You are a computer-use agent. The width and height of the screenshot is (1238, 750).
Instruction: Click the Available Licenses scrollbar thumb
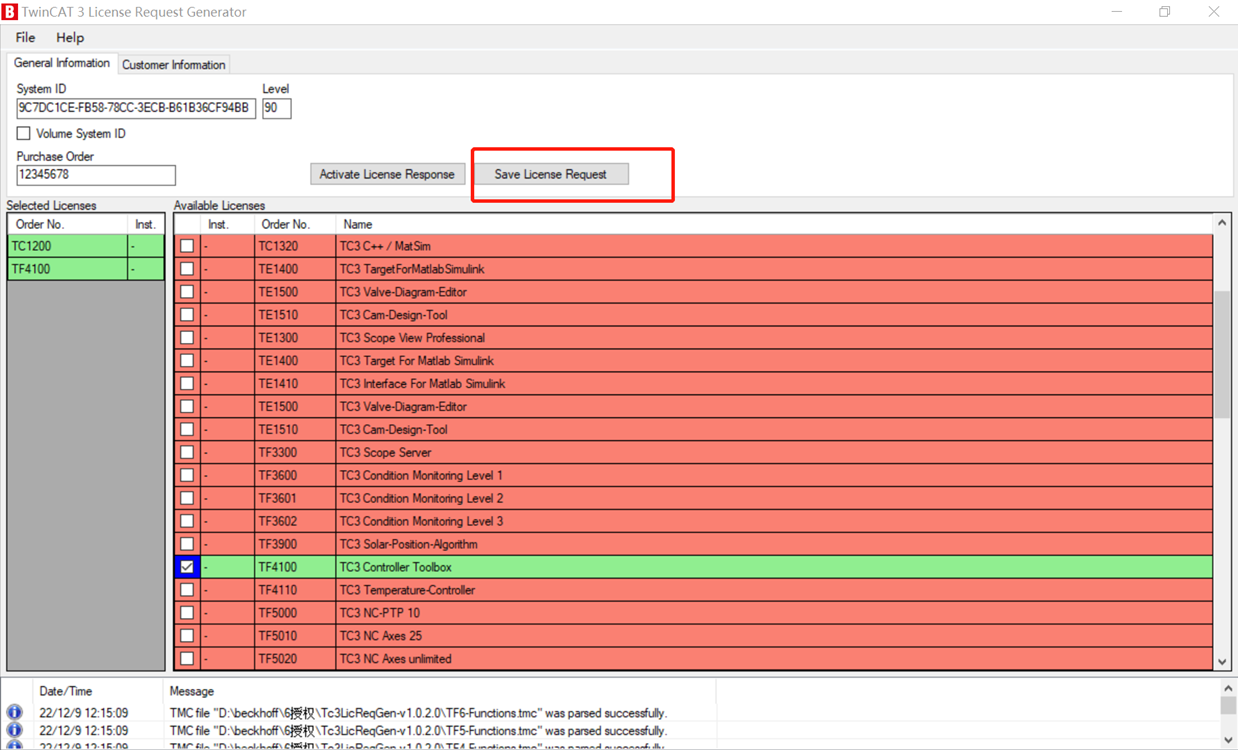1222,354
